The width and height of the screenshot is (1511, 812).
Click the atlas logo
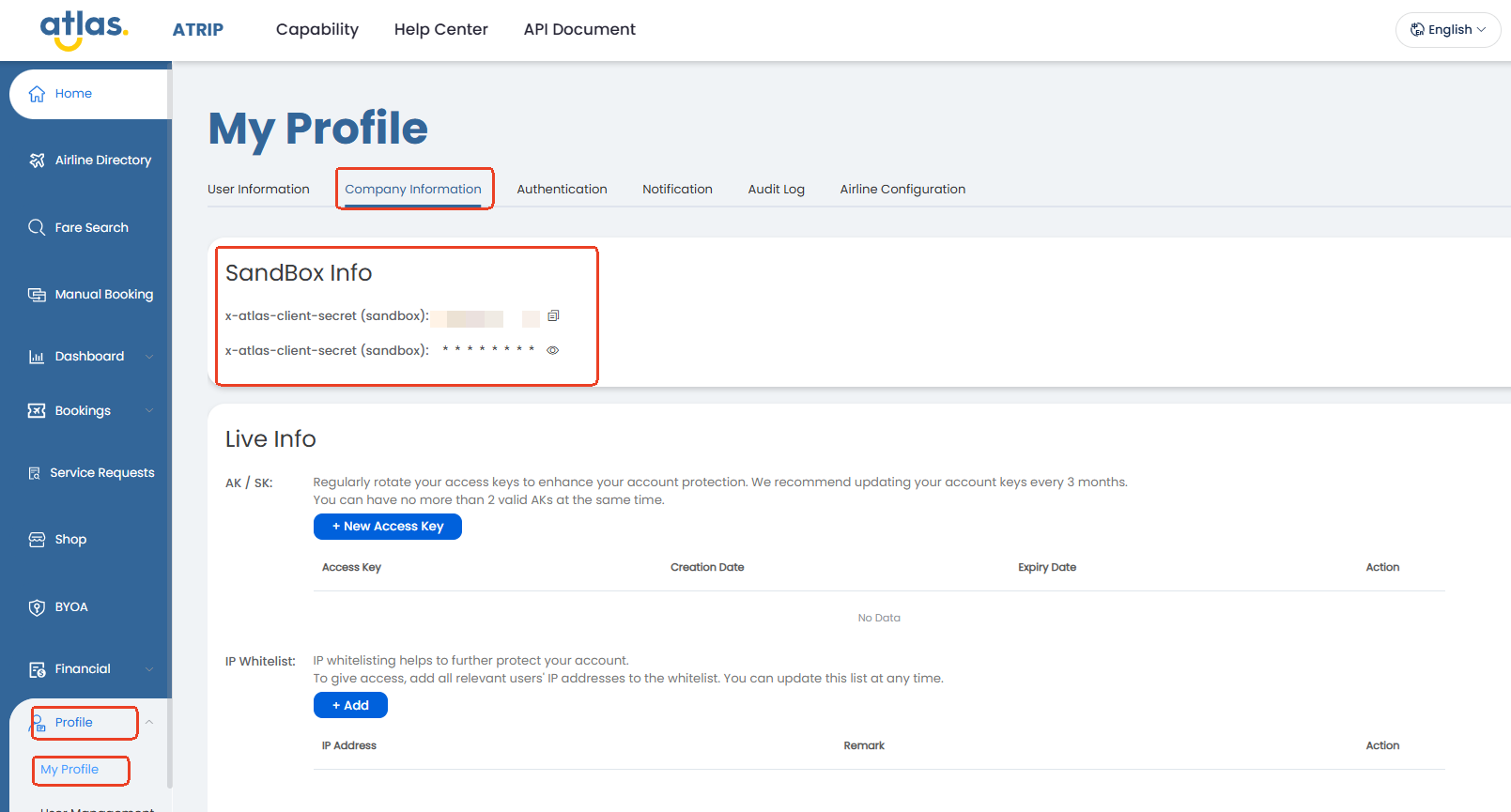pyautogui.click(x=84, y=29)
